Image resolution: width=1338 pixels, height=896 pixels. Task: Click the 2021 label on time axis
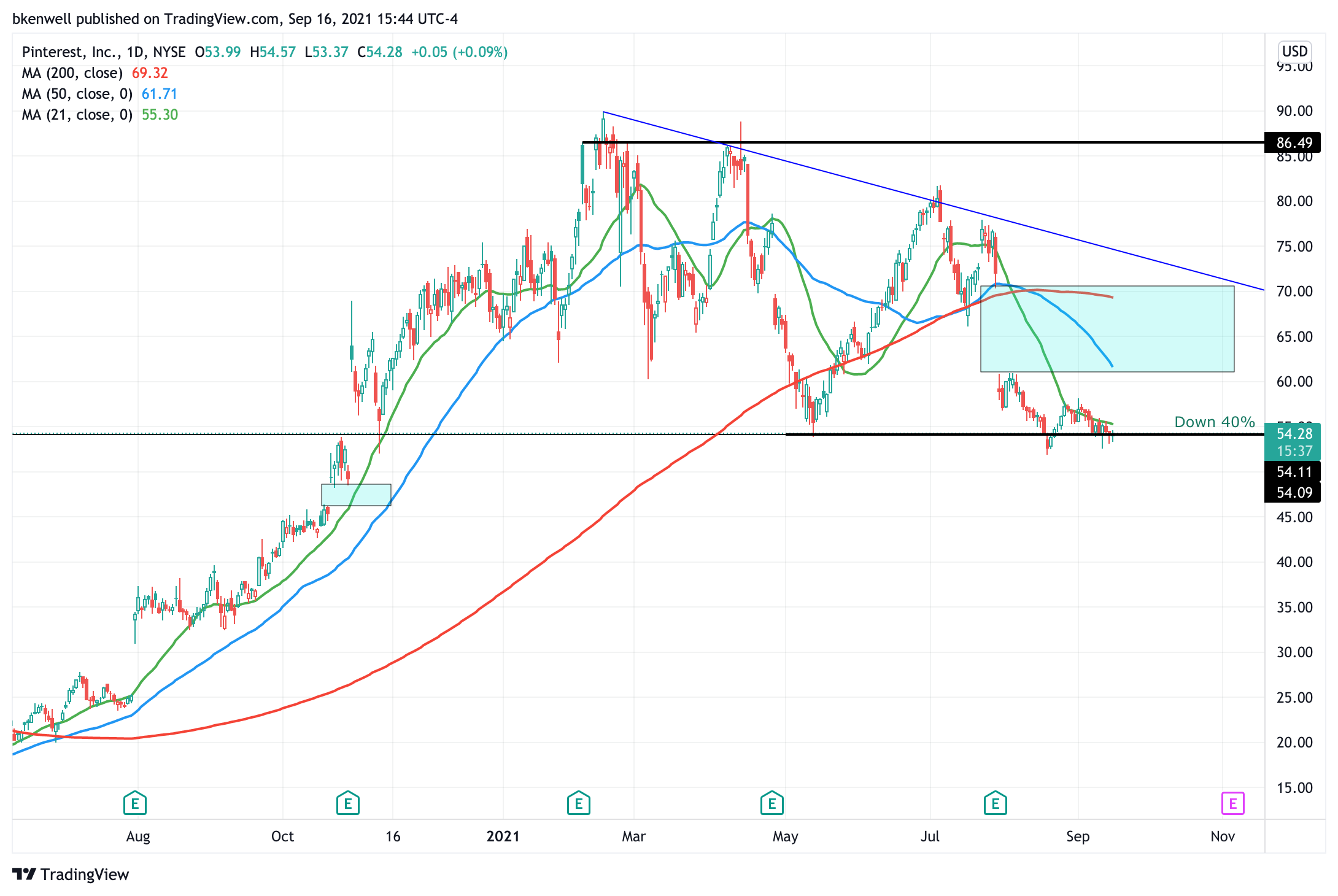503,836
